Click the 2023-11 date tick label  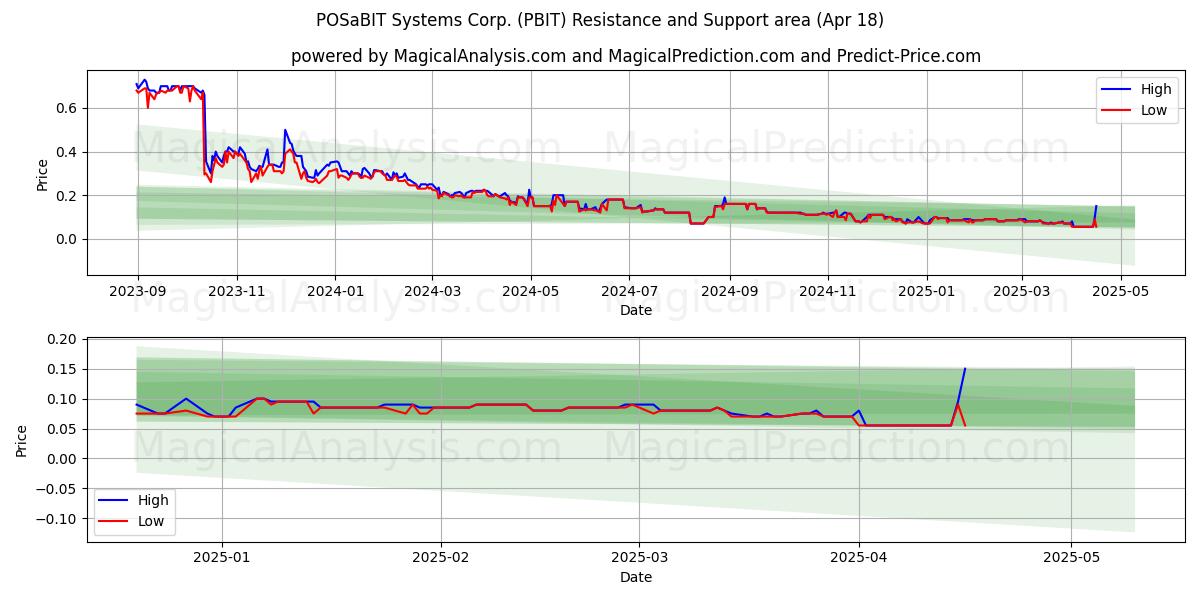pyautogui.click(x=236, y=290)
